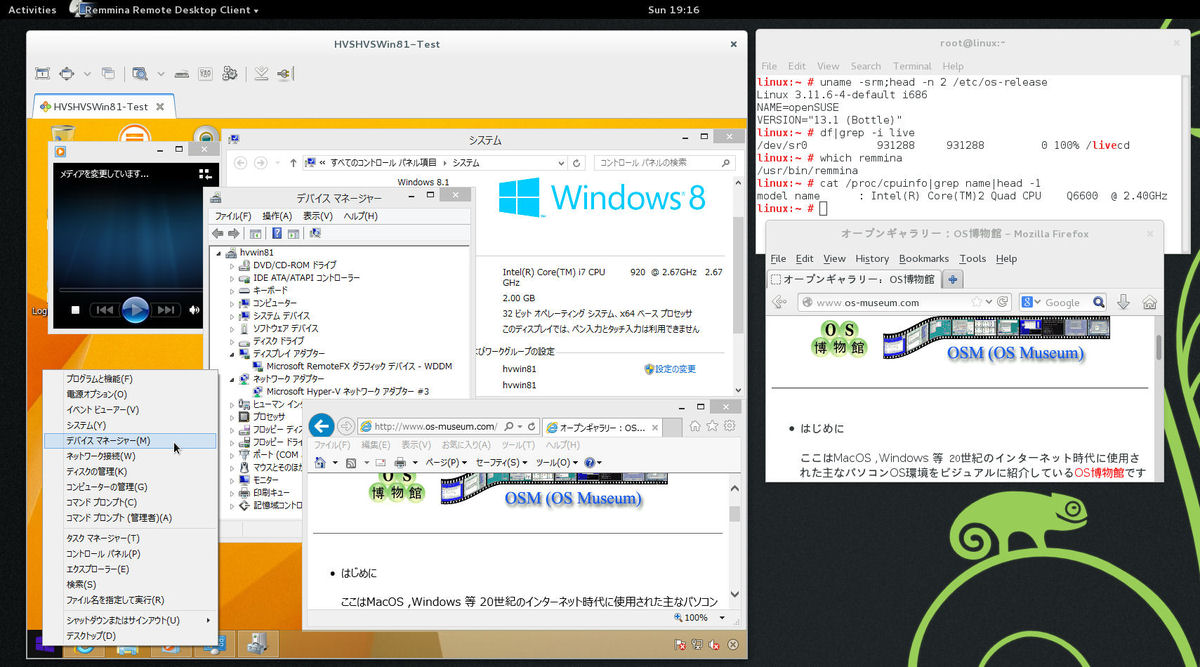The height and width of the screenshot is (667, 1200).
Task: Open シャットダウンまたはサインアウト(U) submenu
Action: point(129,620)
